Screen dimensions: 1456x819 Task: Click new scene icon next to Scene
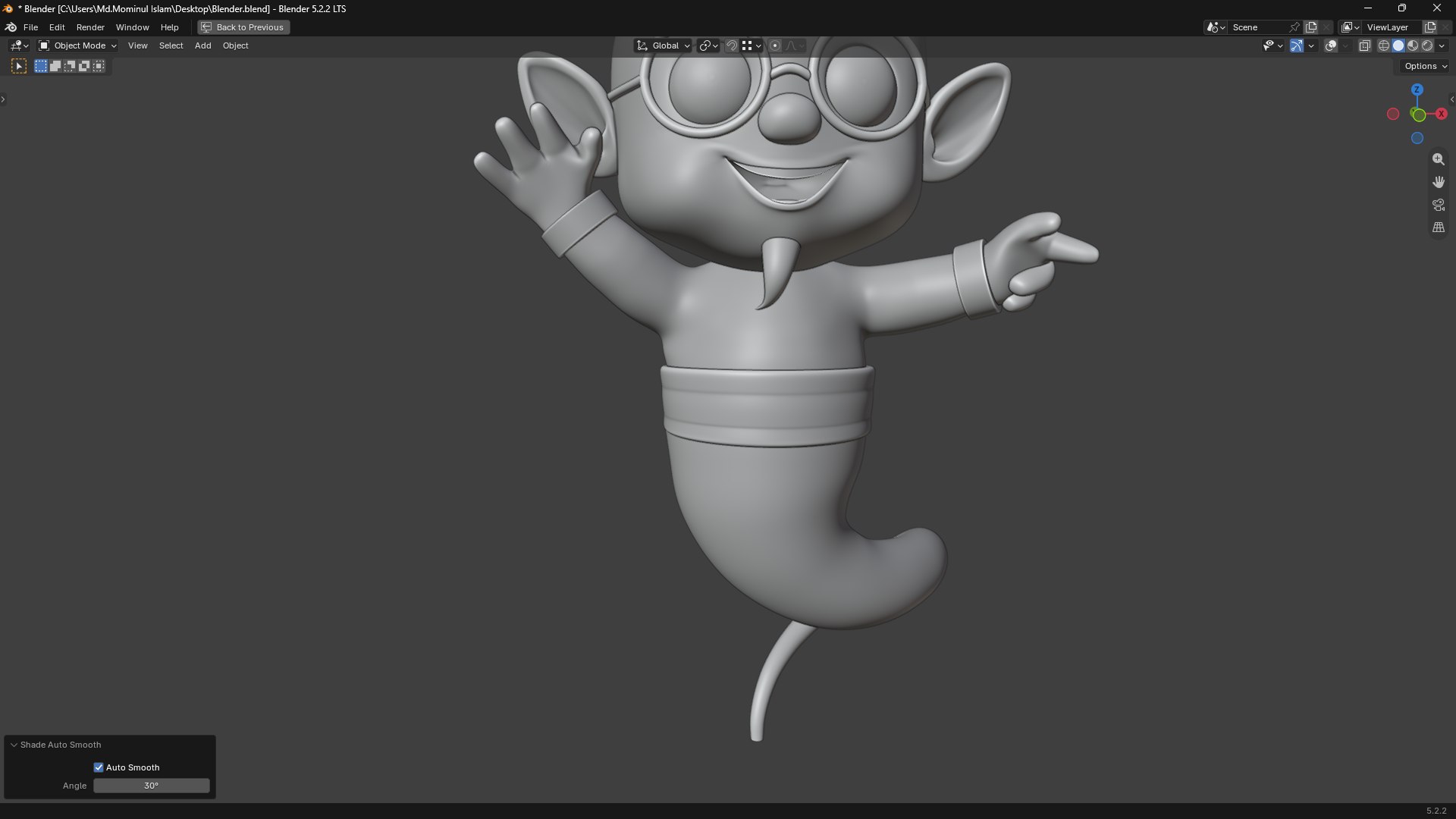click(x=1311, y=27)
